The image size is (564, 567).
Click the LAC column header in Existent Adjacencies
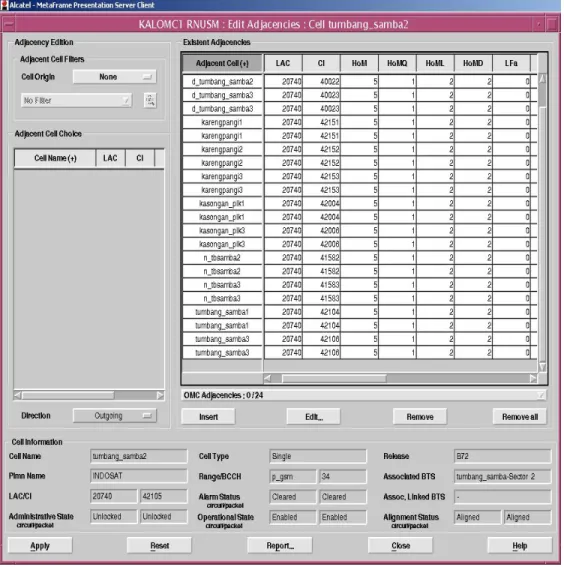(x=283, y=63)
